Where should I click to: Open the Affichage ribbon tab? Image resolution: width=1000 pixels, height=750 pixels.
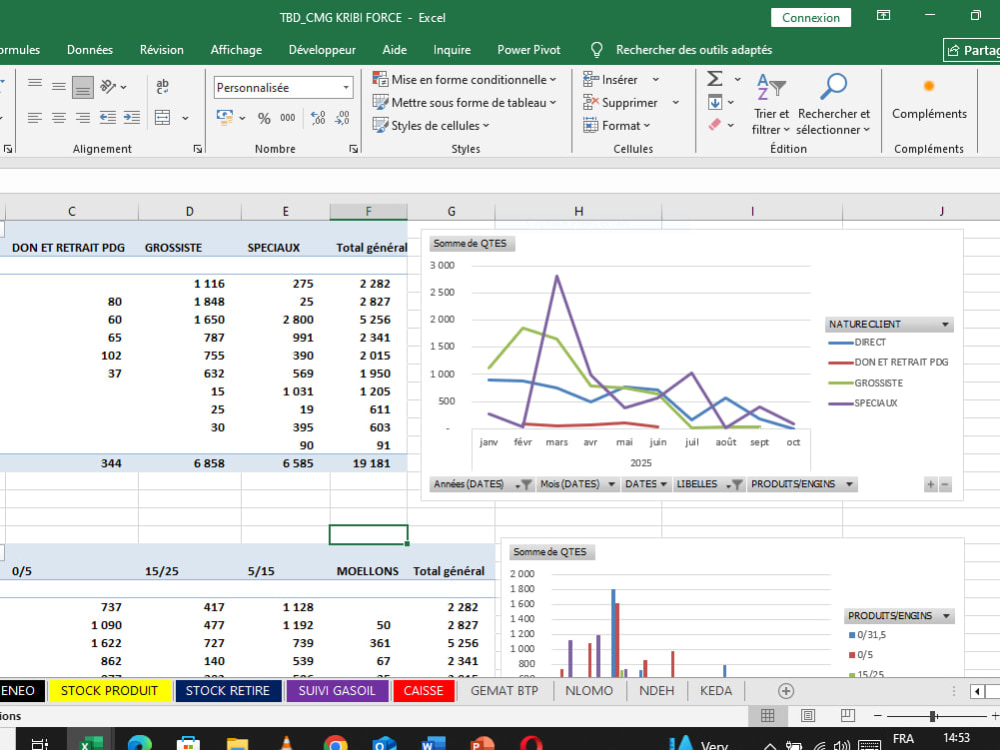click(236, 50)
